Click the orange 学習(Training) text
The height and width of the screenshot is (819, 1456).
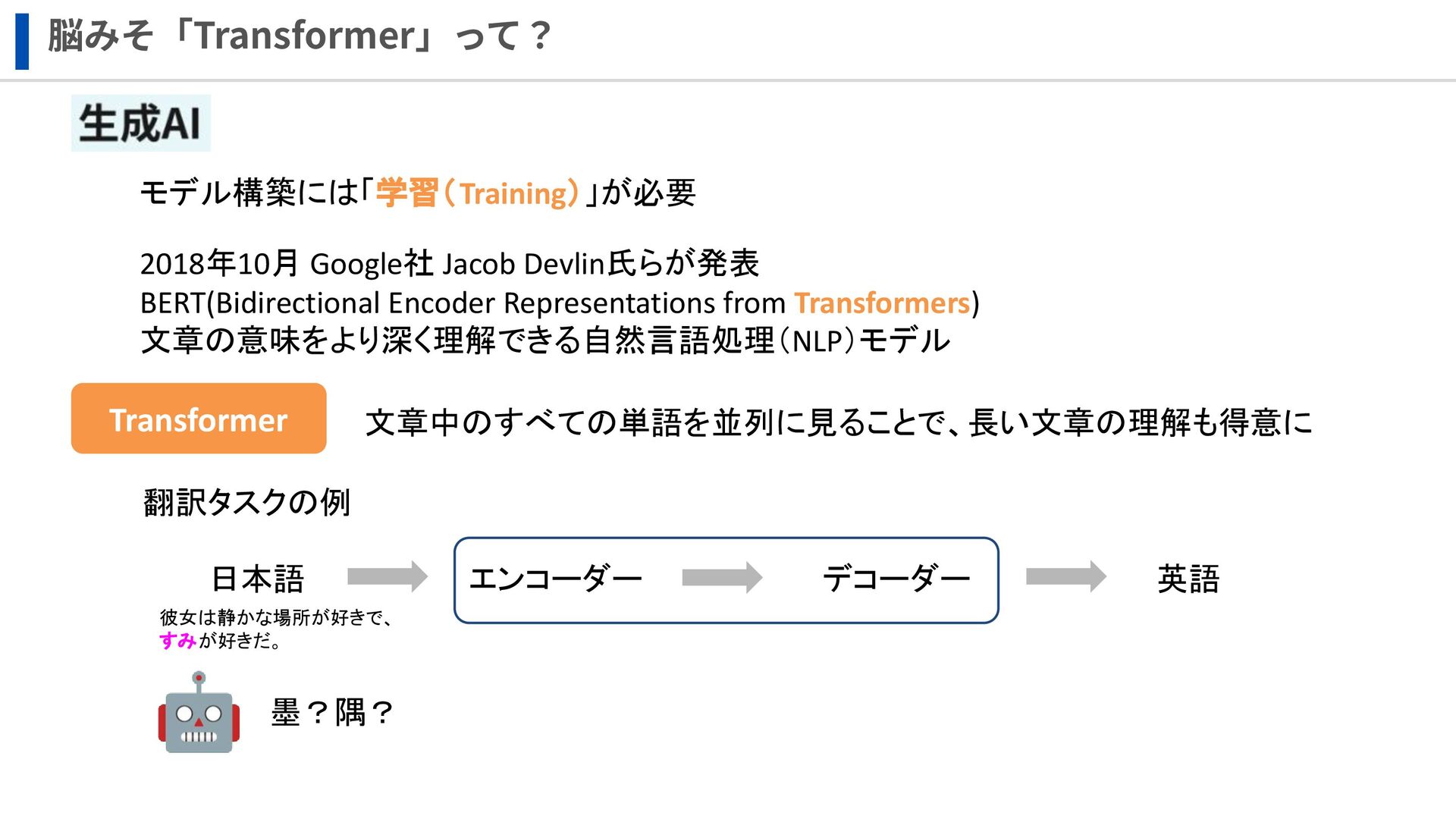click(x=478, y=193)
